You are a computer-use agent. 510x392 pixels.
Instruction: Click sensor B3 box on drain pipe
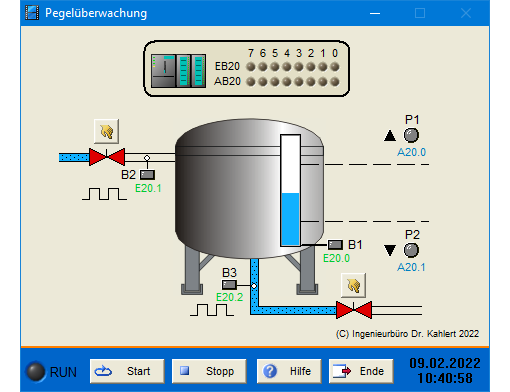click(x=229, y=285)
